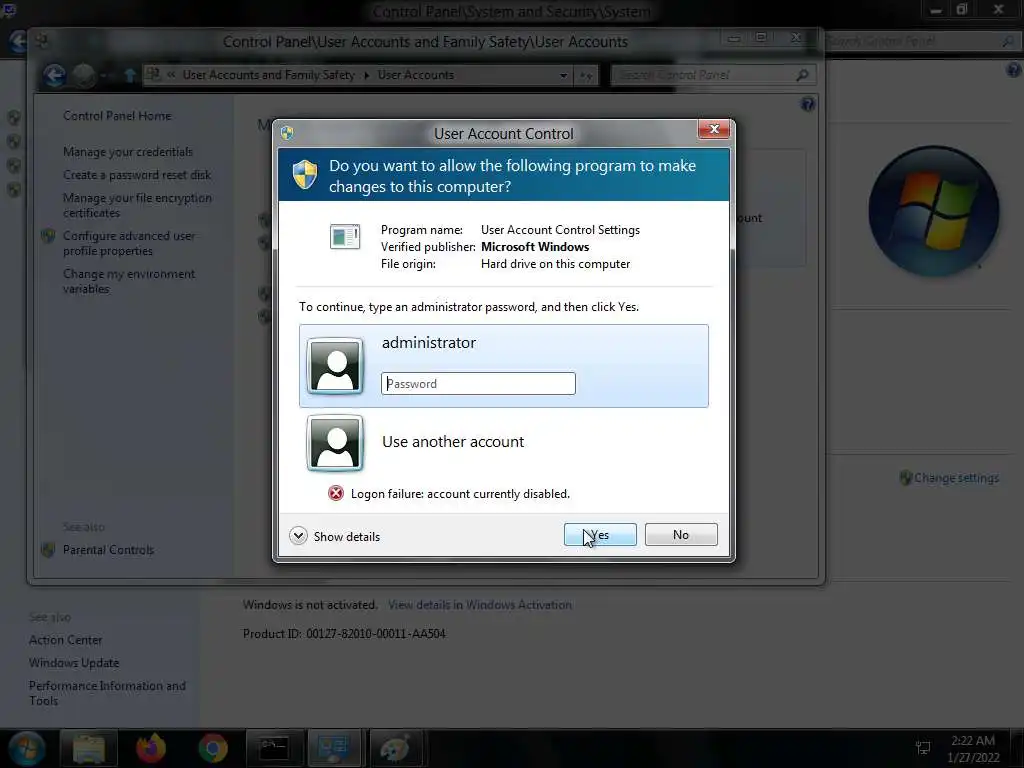
Task: Select User Accounts and Family Safety breadcrumb
Action: point(268,74)
